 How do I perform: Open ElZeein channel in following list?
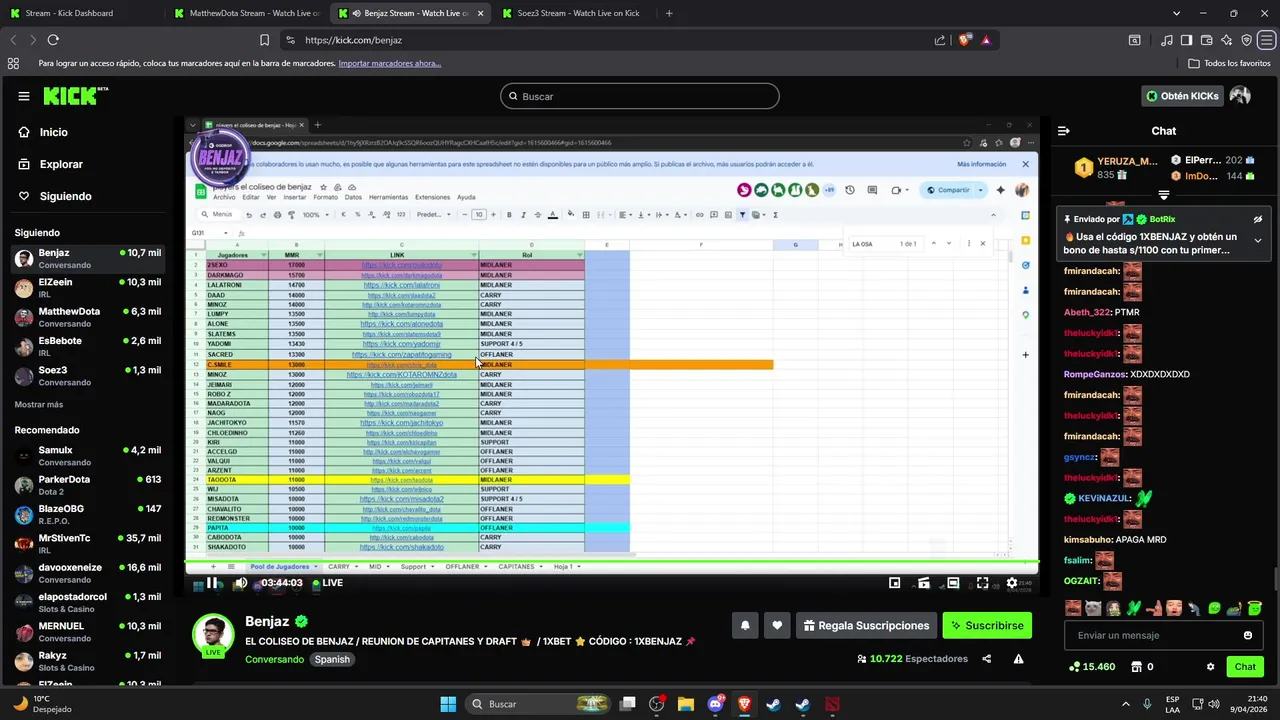coord(88,288)
